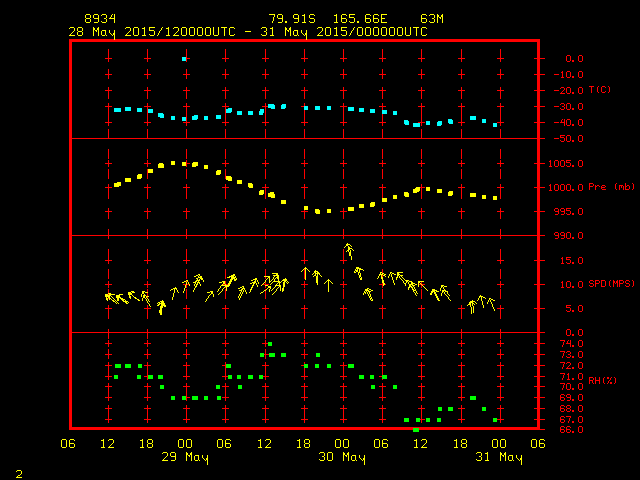The width and height of the screenshot is (640, 480).
Task: Click the station ID 8934 in header
Action: click(100, 19)
